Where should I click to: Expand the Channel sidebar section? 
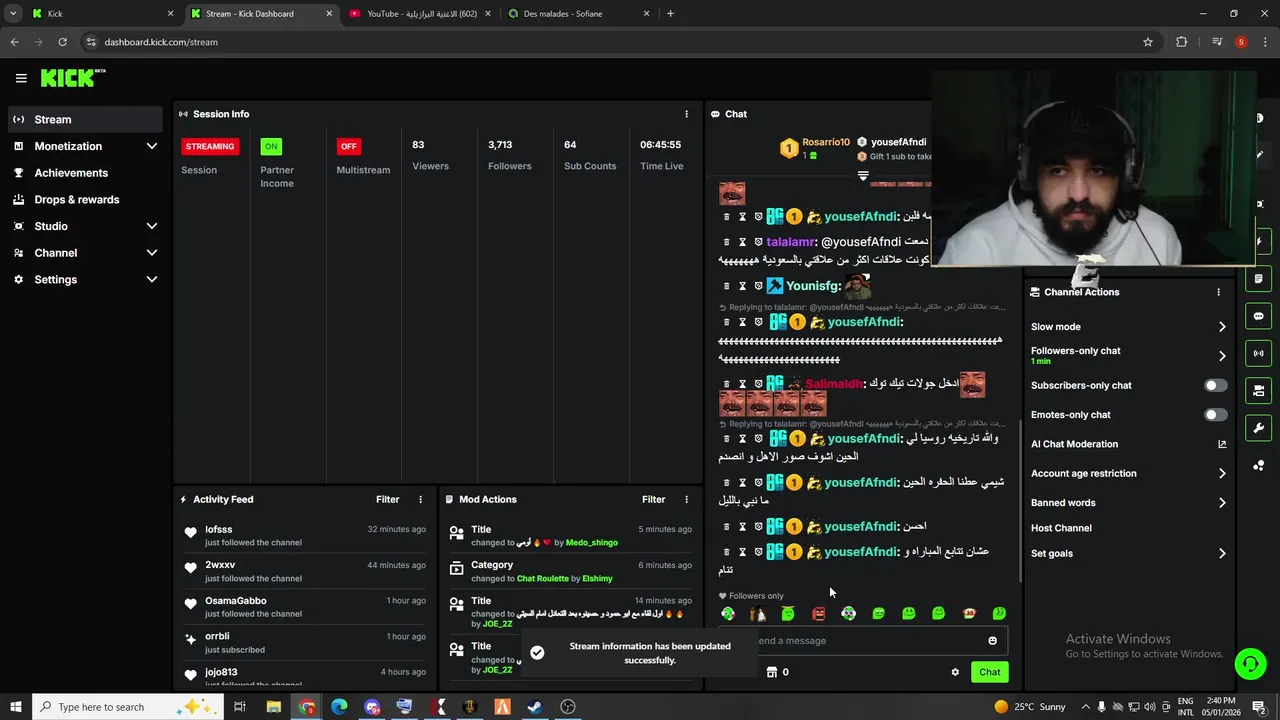click(85, 253)
